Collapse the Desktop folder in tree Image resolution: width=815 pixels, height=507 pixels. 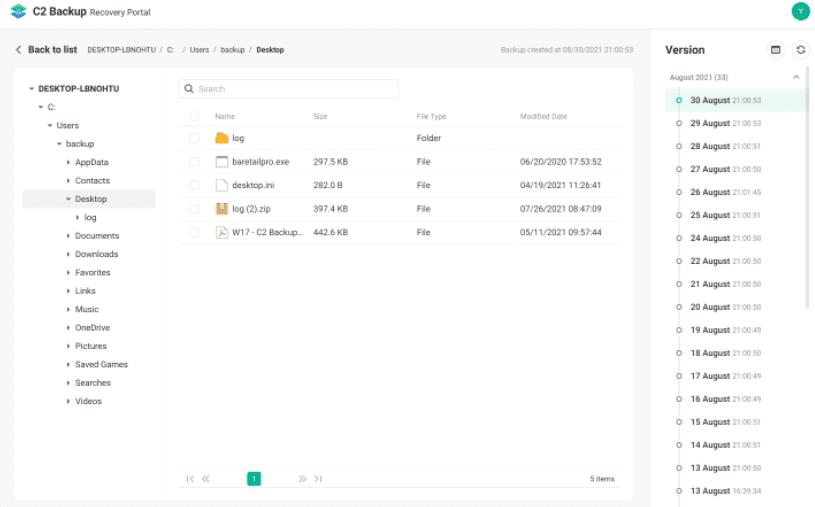[x=68, y=199]
